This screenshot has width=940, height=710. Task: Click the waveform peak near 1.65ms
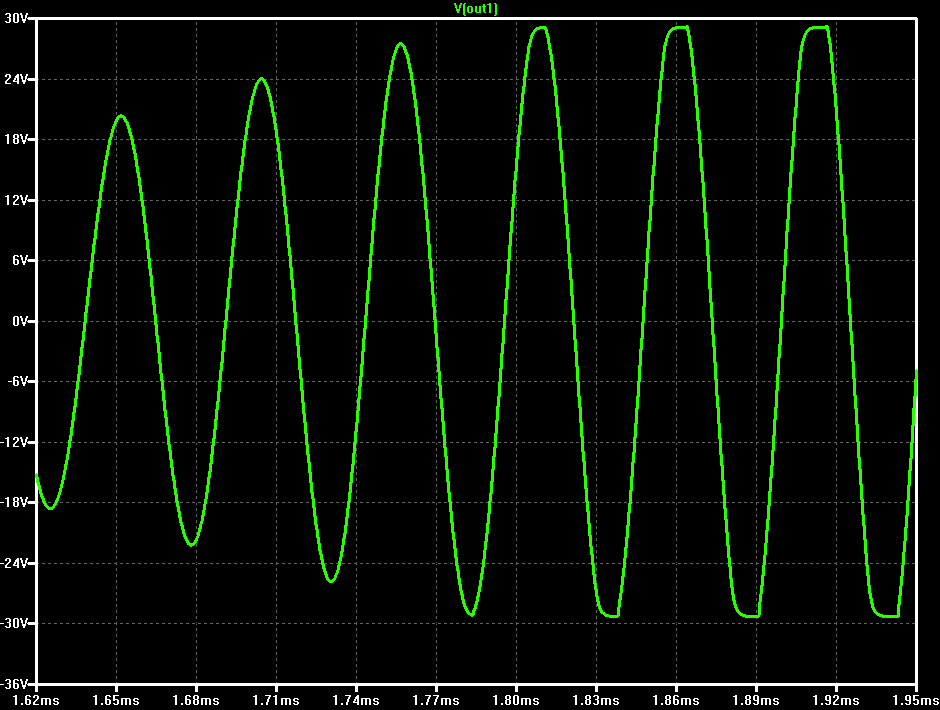pyautogui.click(x=121, y=116)
